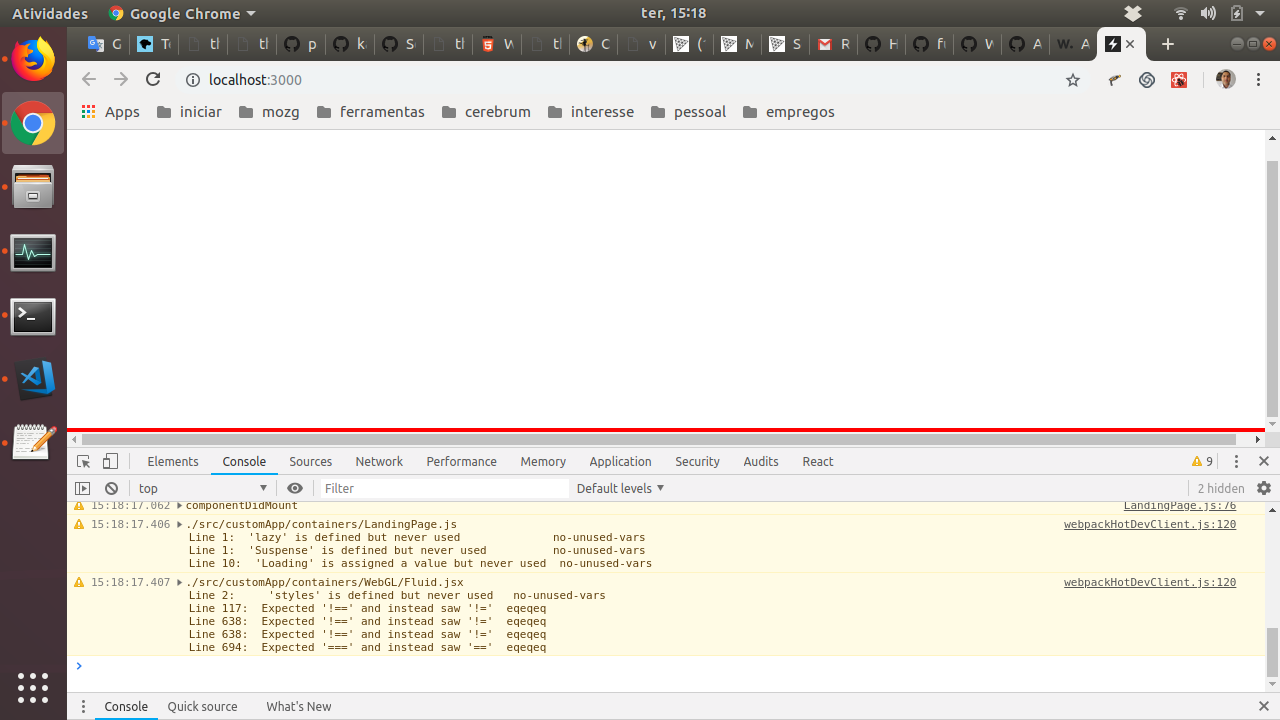Open the Customize Chrome three-dot menu
Screen dimensions: 1280x720
point(1258,79)
